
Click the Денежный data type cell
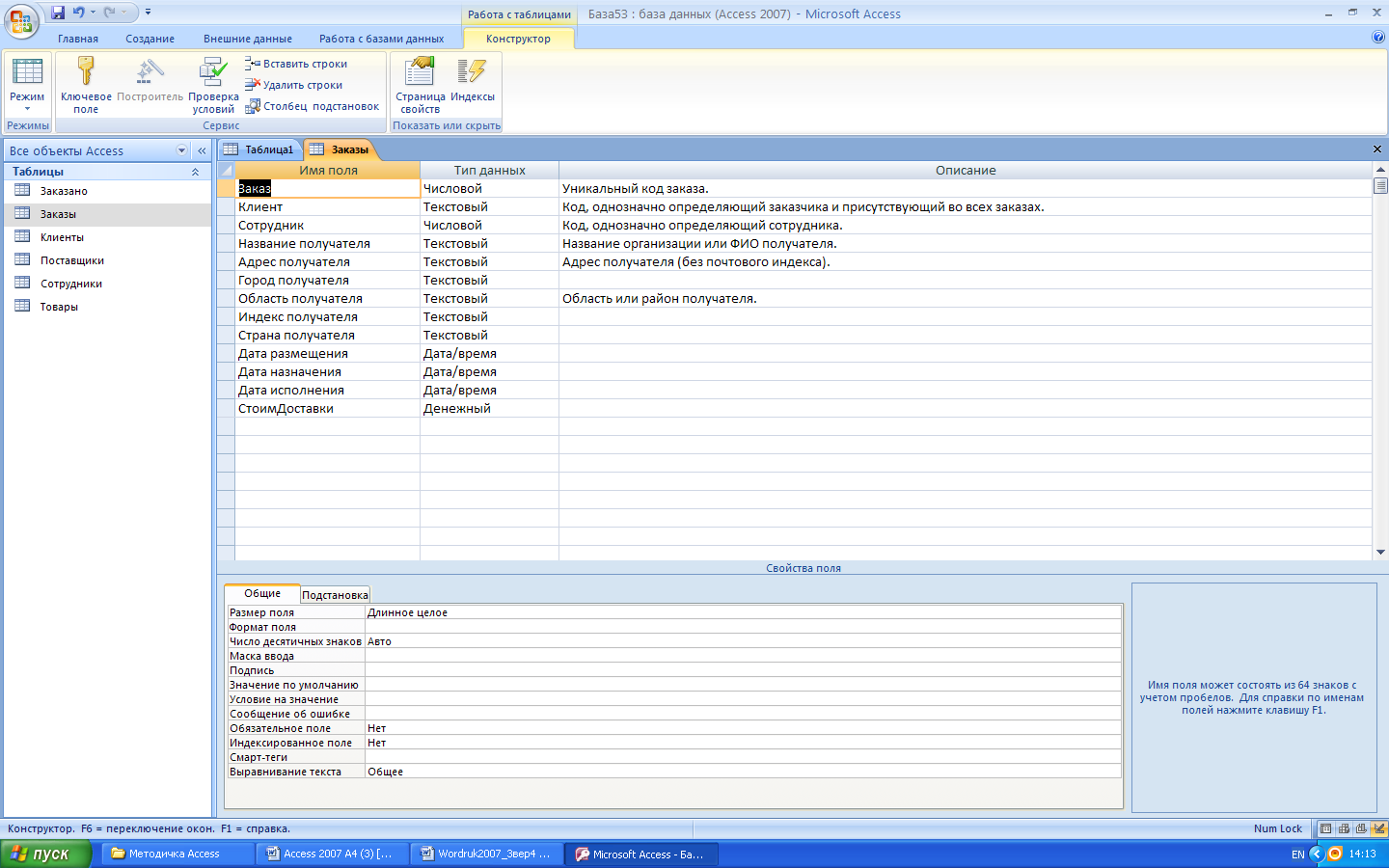tap(489, 409)
